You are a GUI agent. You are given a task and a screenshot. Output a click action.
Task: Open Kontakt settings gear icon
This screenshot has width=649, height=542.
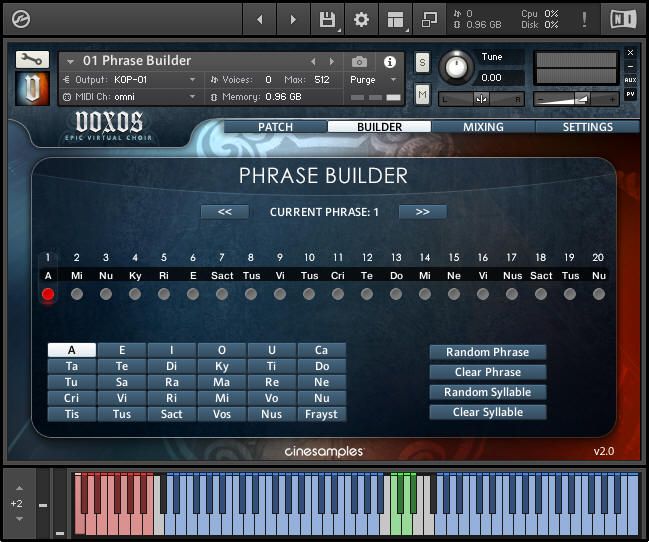pyautogui.click(x=361, y=19)
